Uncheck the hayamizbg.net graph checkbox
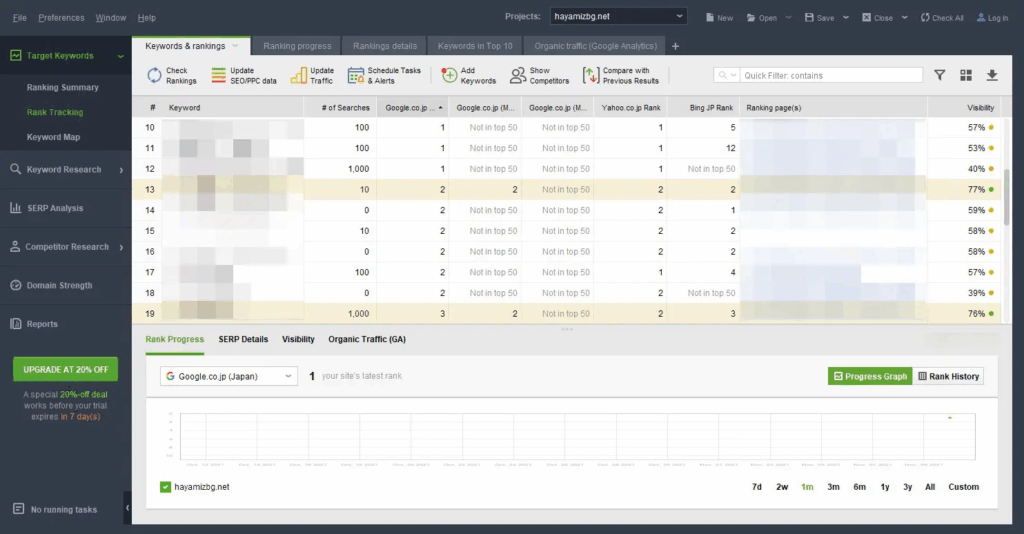1024x534 pixels. [165, 487]
